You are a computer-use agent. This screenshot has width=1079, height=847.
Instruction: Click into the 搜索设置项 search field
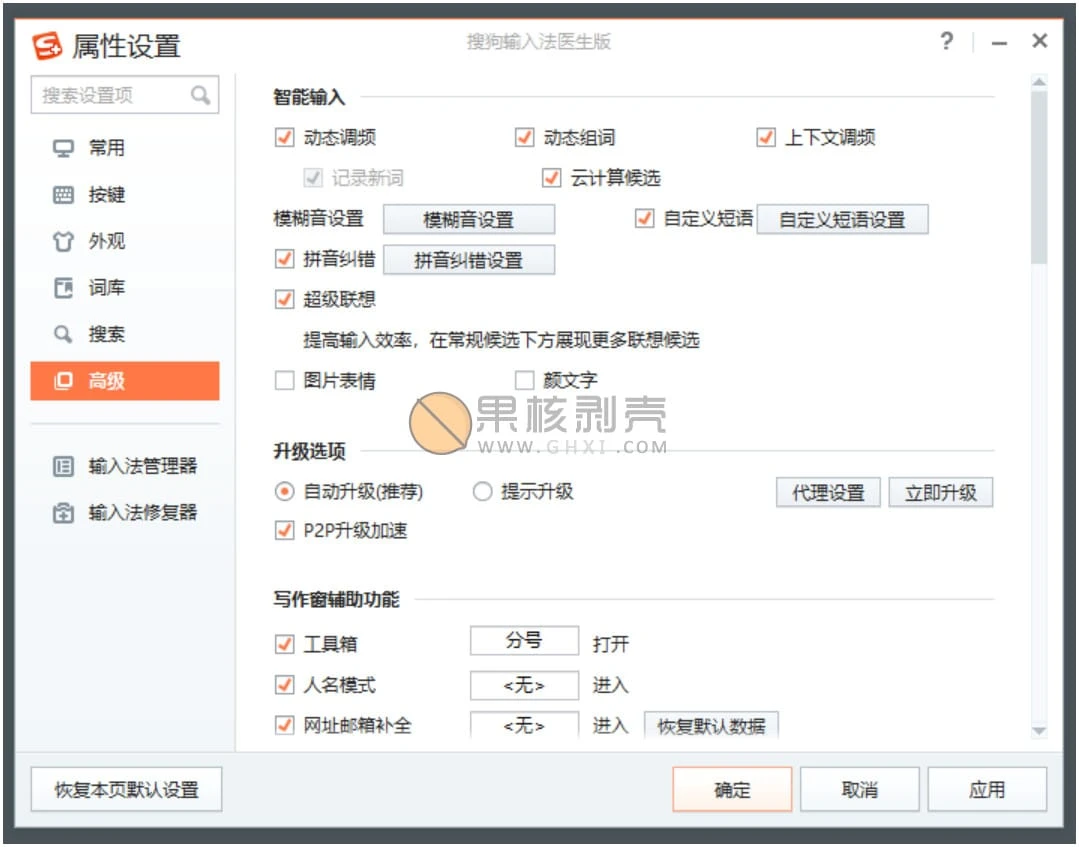pyautogui.click(x=112, y=96)
